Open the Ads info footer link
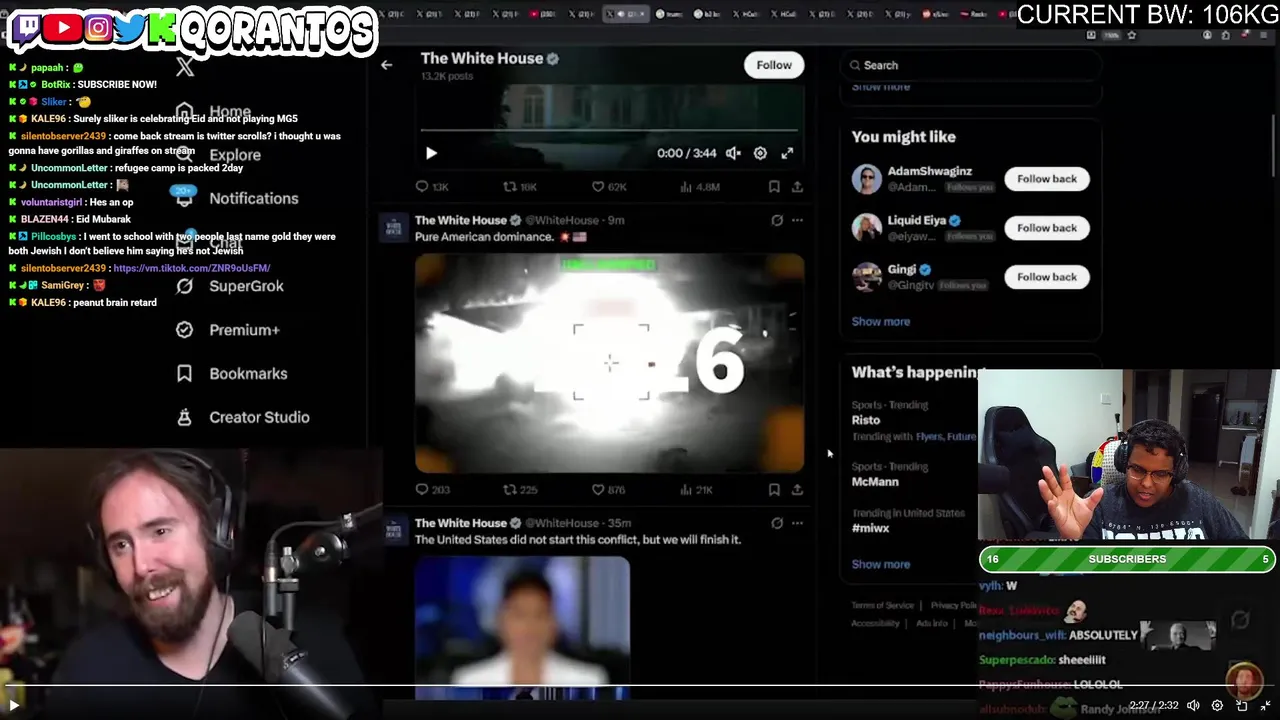 click(932, 623)
